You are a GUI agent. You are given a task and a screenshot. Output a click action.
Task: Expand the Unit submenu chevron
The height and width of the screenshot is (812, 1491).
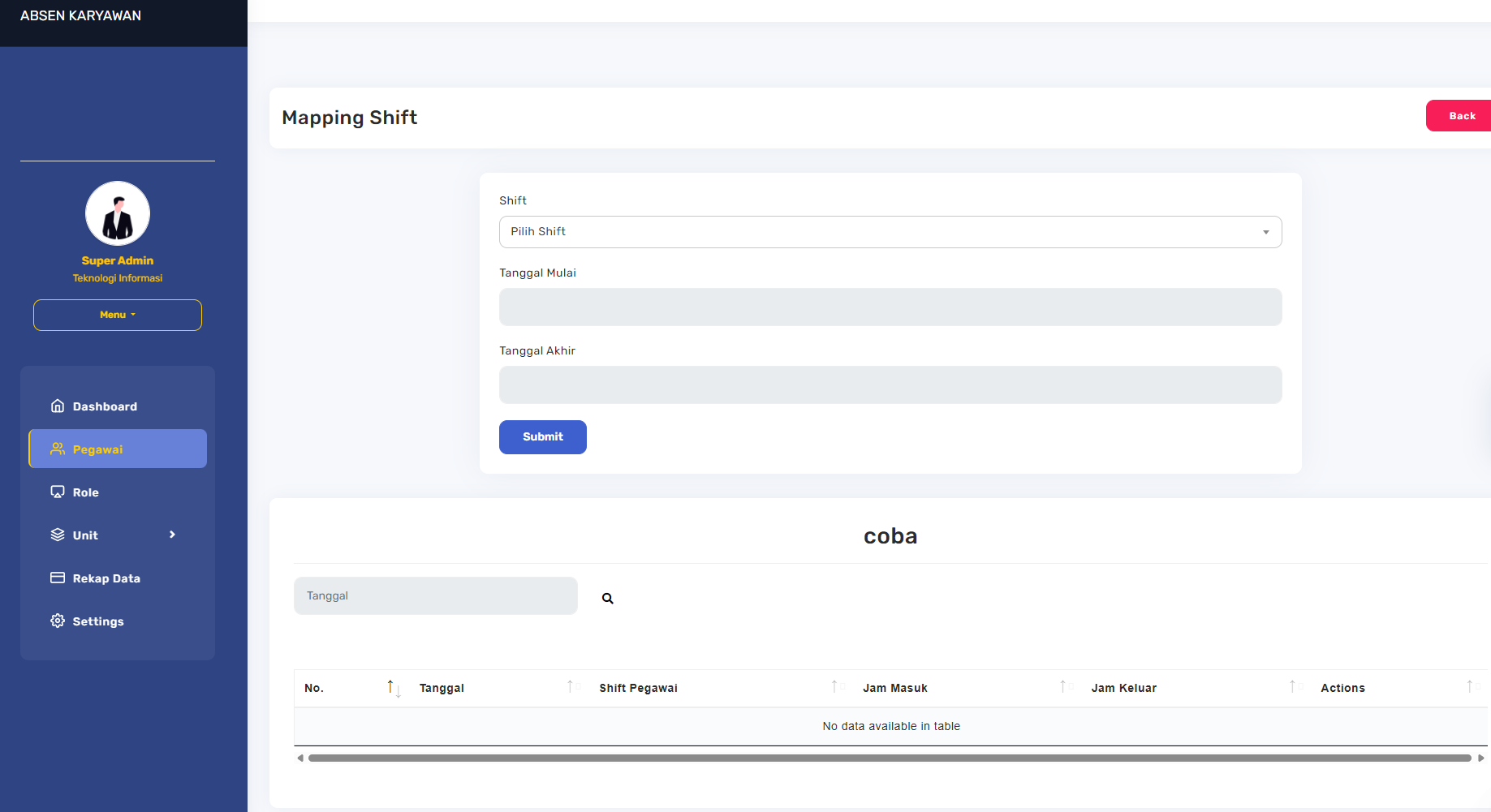pyautogui.click(x=172, y=535)
